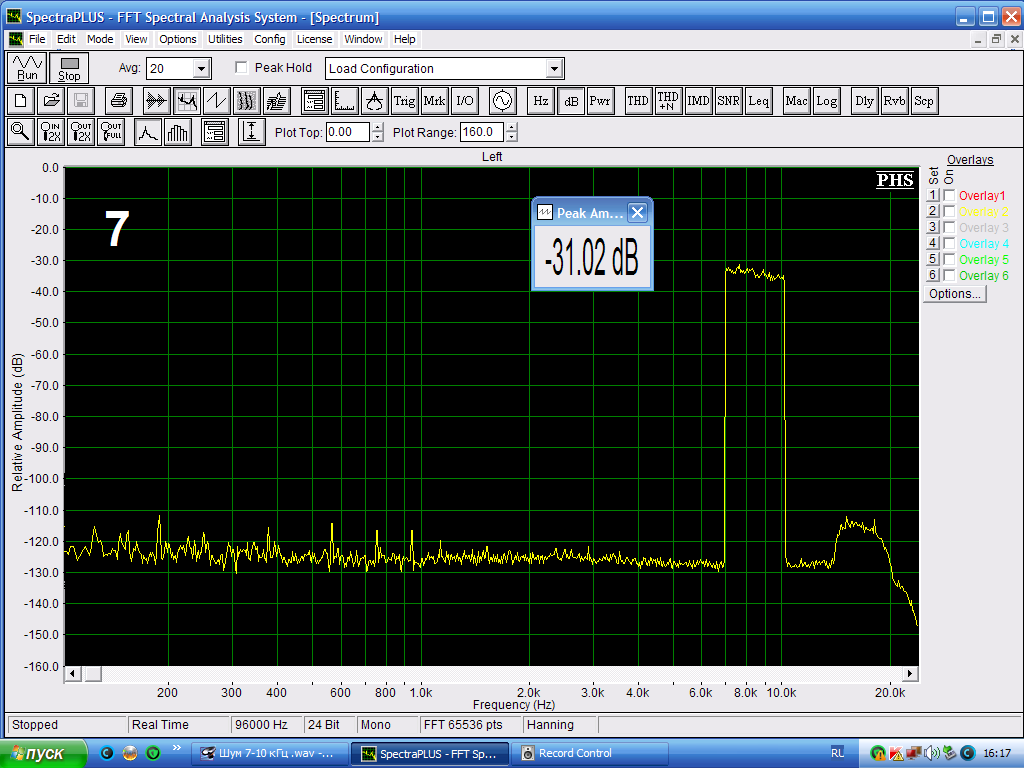This screenshot has width=1024, height=768.
Task: Open the Hz peak frequency utility
Action: [x=541, y=101]
